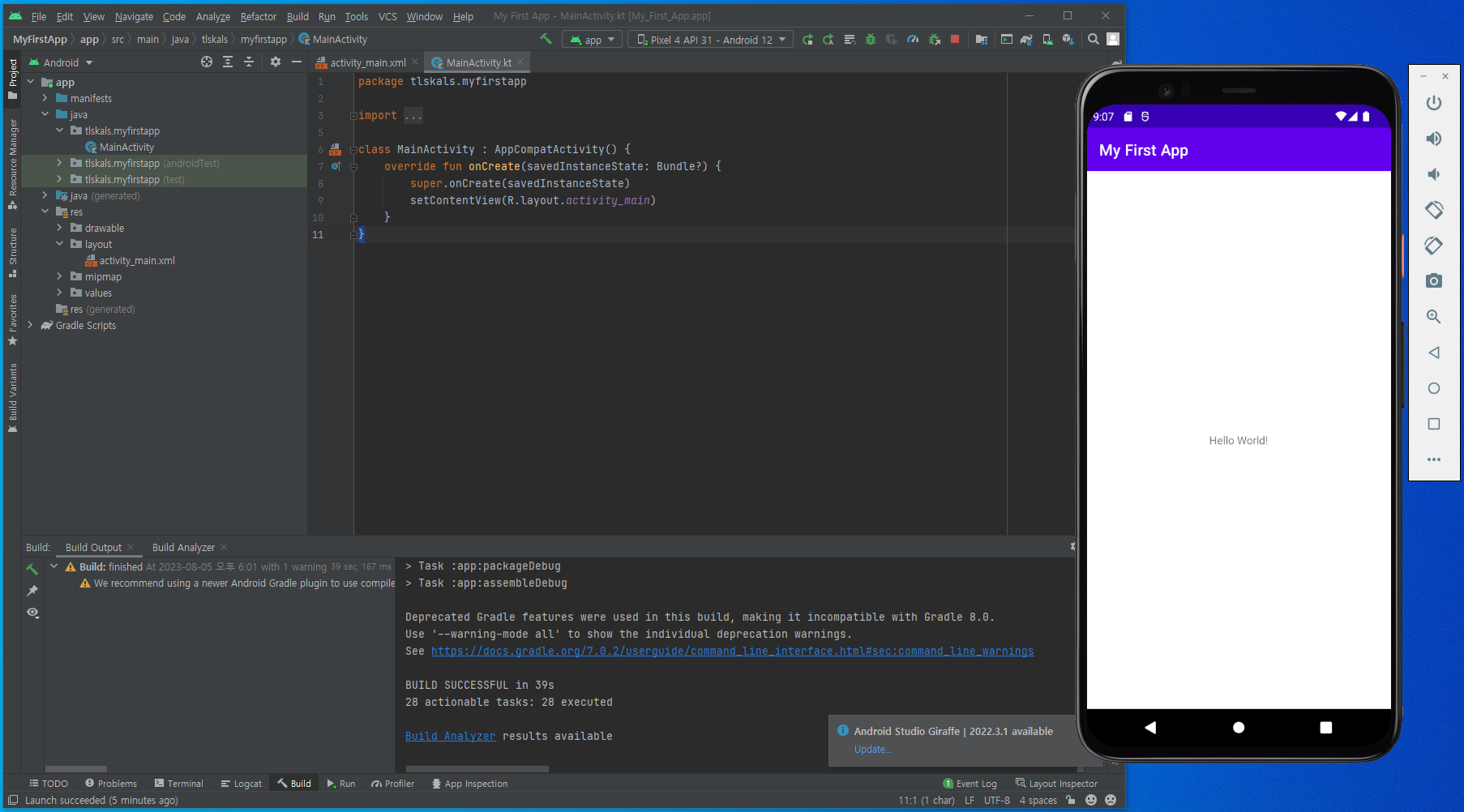Open the Logcat tool window tab
The width and height of the screenshot is (1464, 812).
[242, 784]
